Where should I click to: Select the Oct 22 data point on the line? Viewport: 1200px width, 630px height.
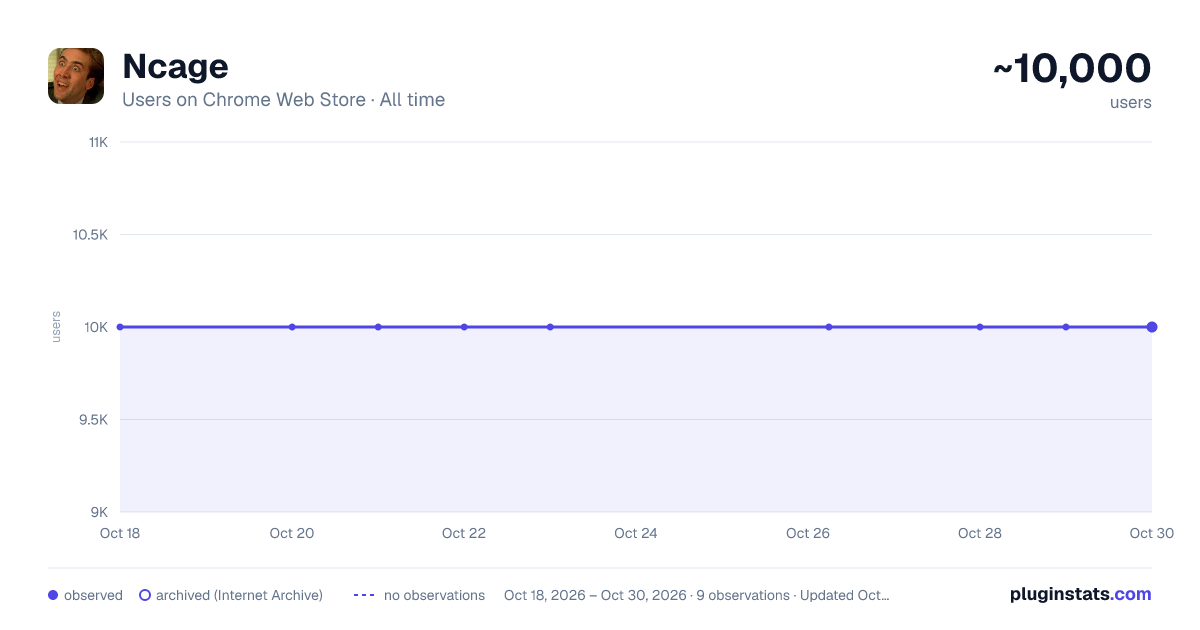tap(464, 327)
